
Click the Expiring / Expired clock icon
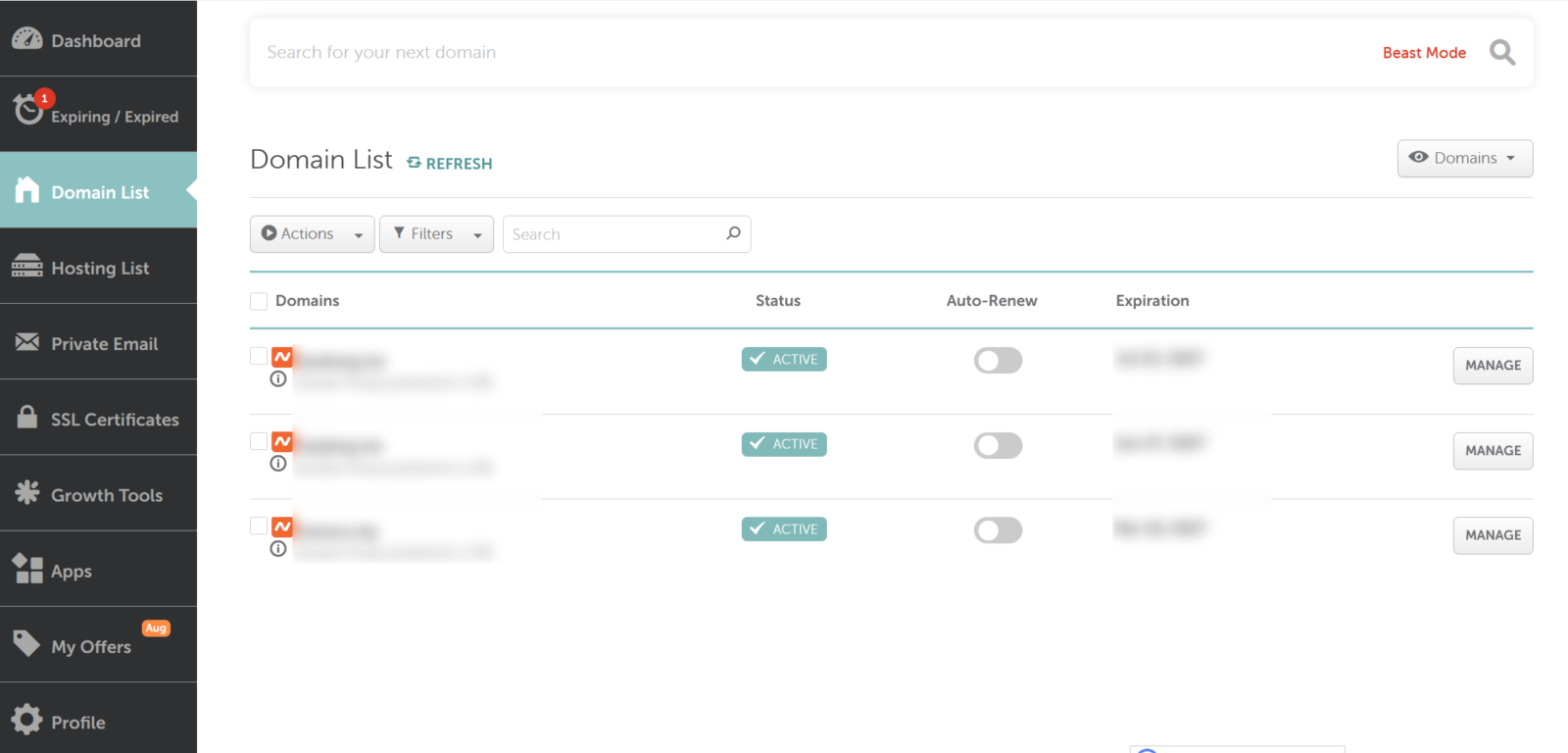tap(28, 109)
